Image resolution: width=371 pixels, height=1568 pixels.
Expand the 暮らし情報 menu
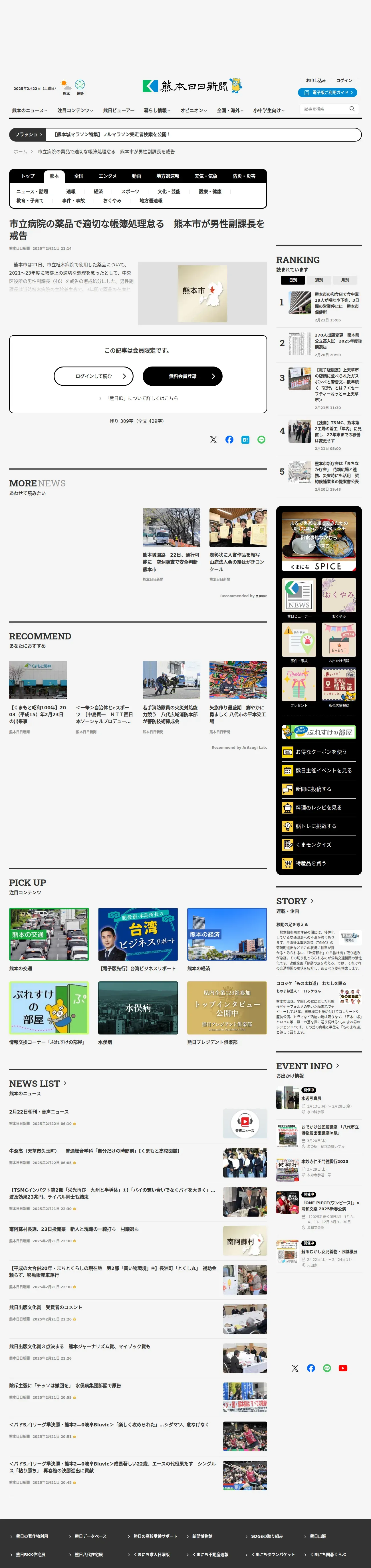[158, 110]
